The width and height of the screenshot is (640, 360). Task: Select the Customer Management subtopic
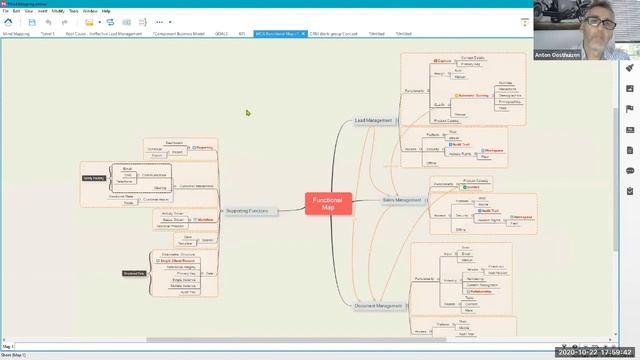(x=196, y=186)
